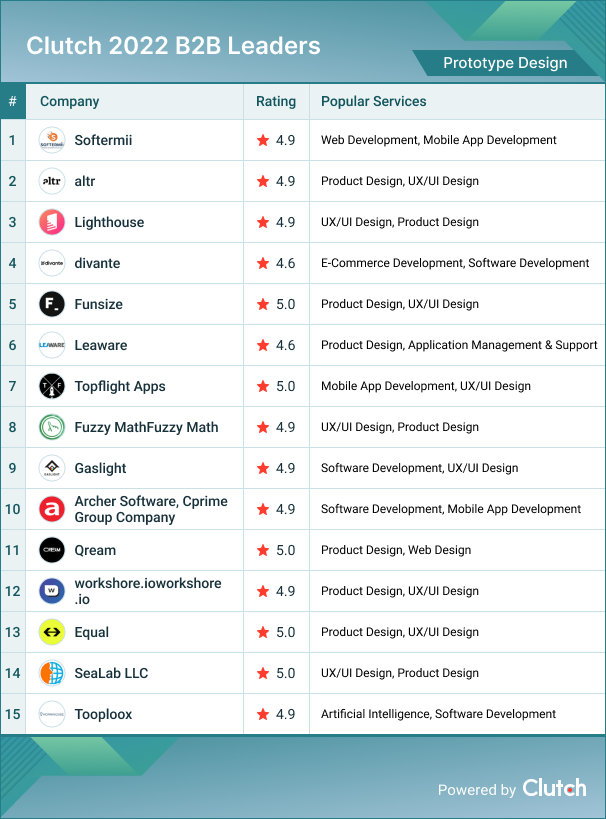This screenshot has height=819, width=606.
Task: Open the Tooploox company name link
Action: point(103,714)
